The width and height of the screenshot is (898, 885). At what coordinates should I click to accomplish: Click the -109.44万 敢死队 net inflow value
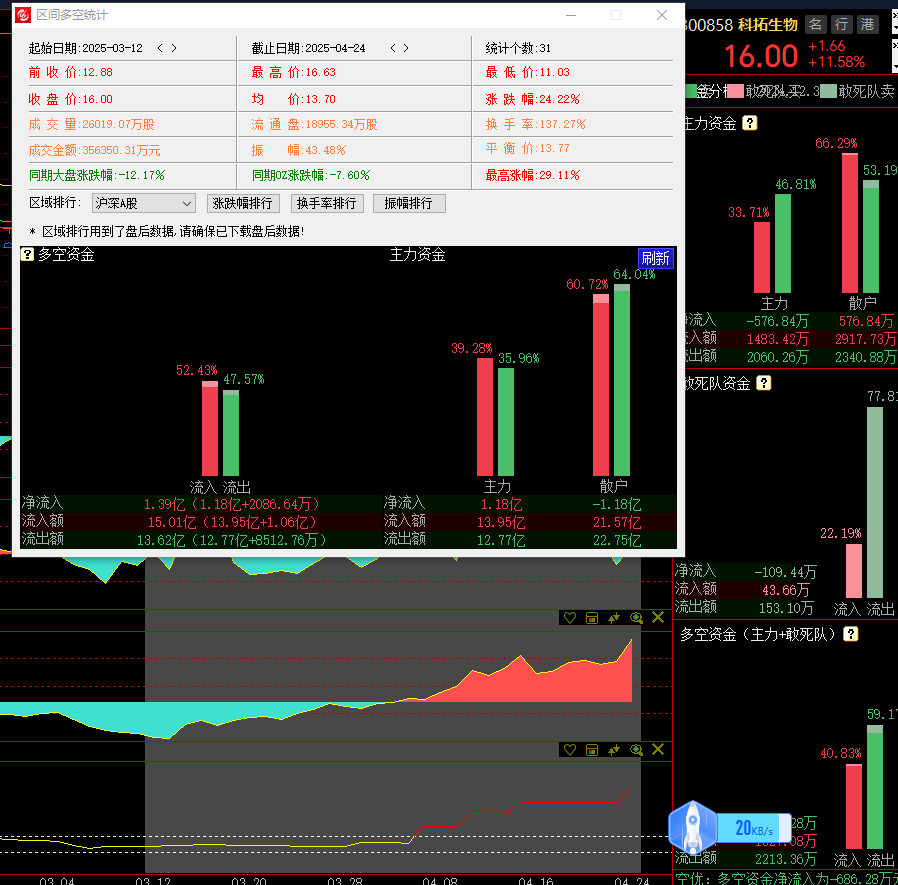tap(785, 572)
